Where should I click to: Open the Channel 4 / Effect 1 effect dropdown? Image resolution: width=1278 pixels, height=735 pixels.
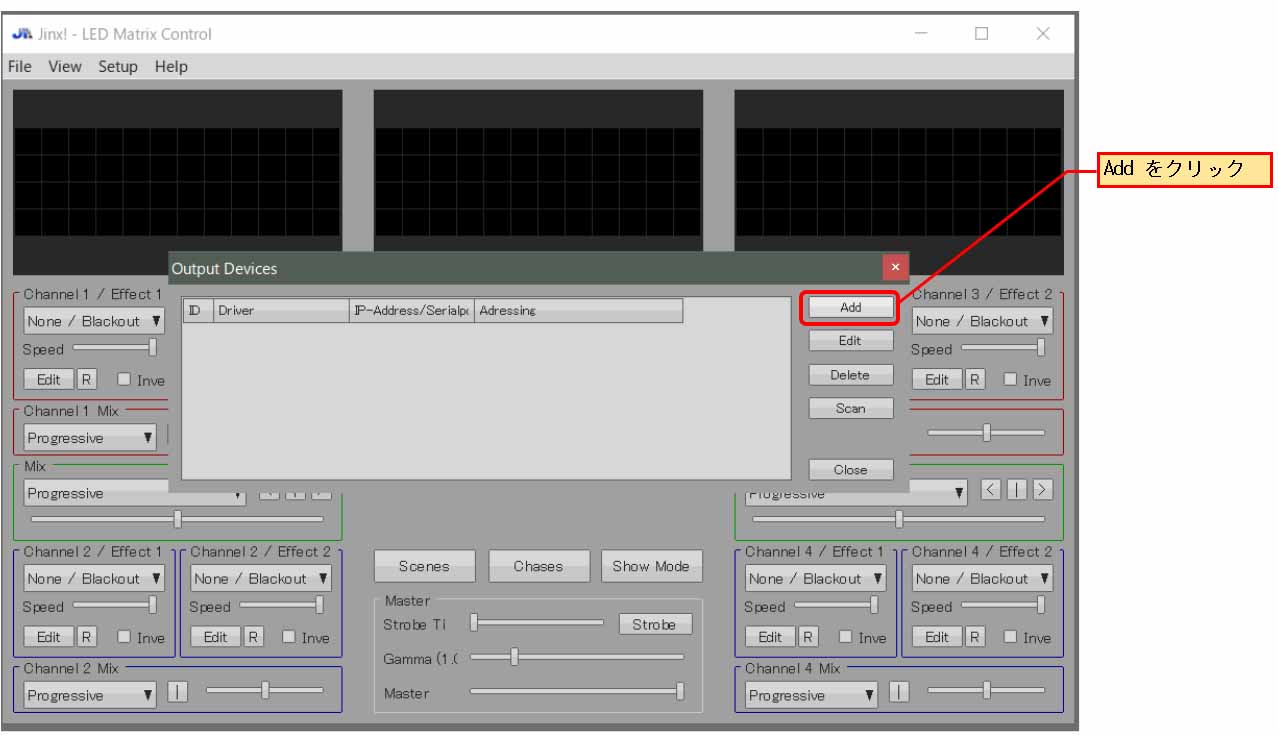[815, 579]
